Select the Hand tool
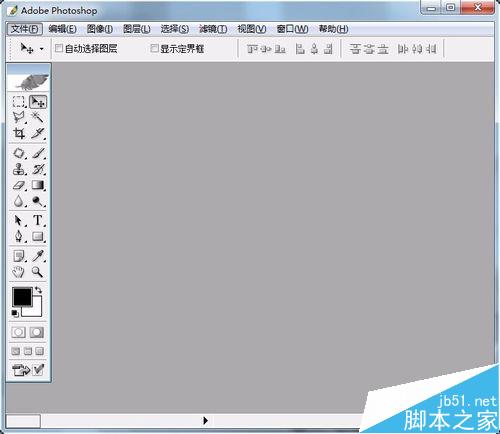 pyautogui.click(x=19, y=272)
